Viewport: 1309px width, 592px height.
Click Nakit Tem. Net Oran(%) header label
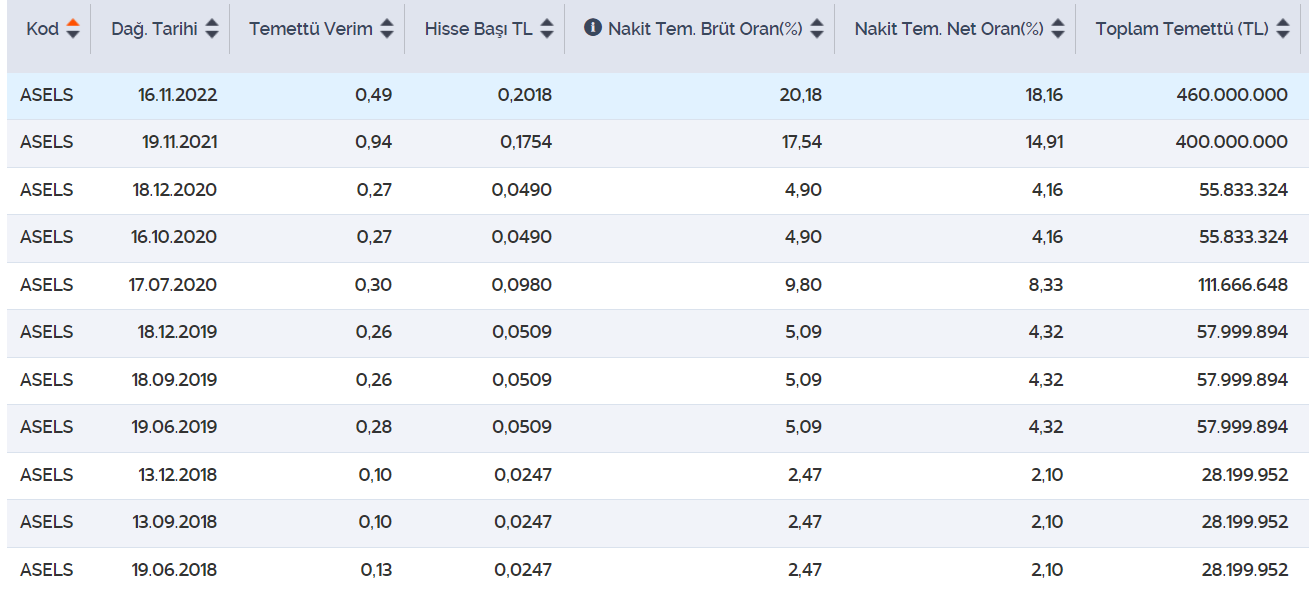click(x=950, y=29)
